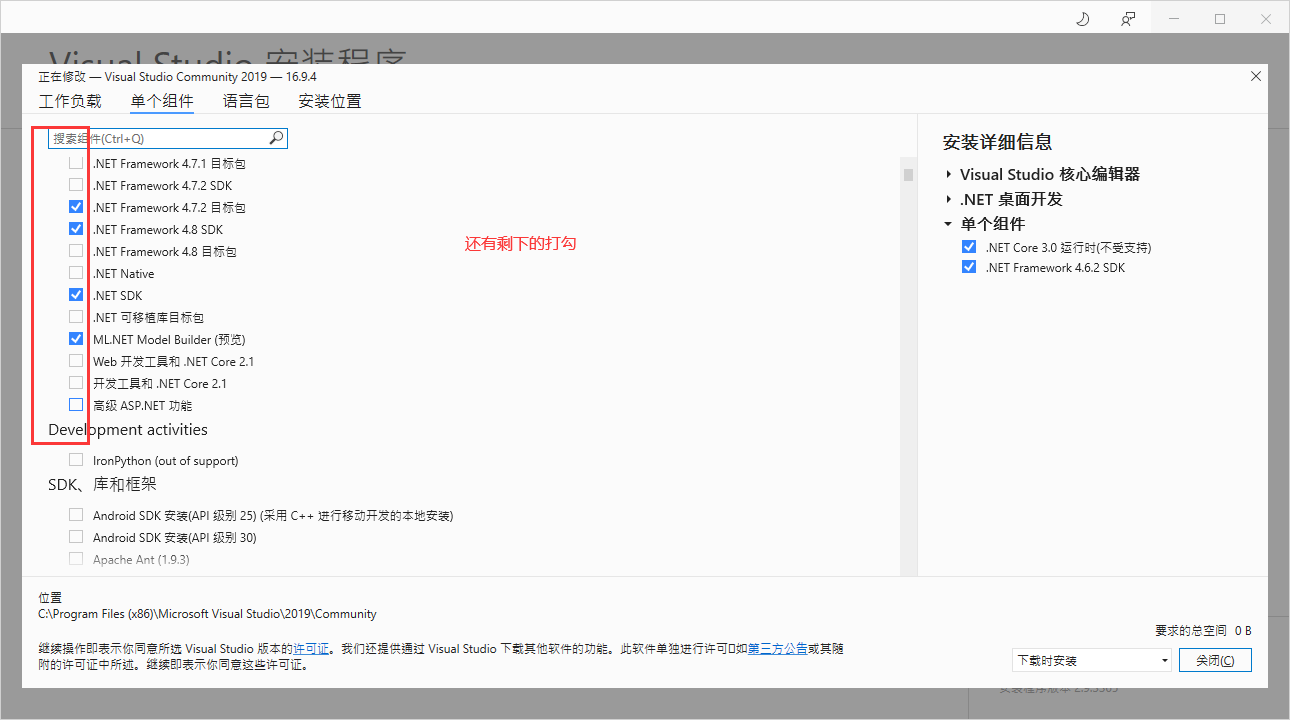Check Apache Ant (1.9.3)
Image resolution: width=1290 pixels, height=720 pixels.
76,559
